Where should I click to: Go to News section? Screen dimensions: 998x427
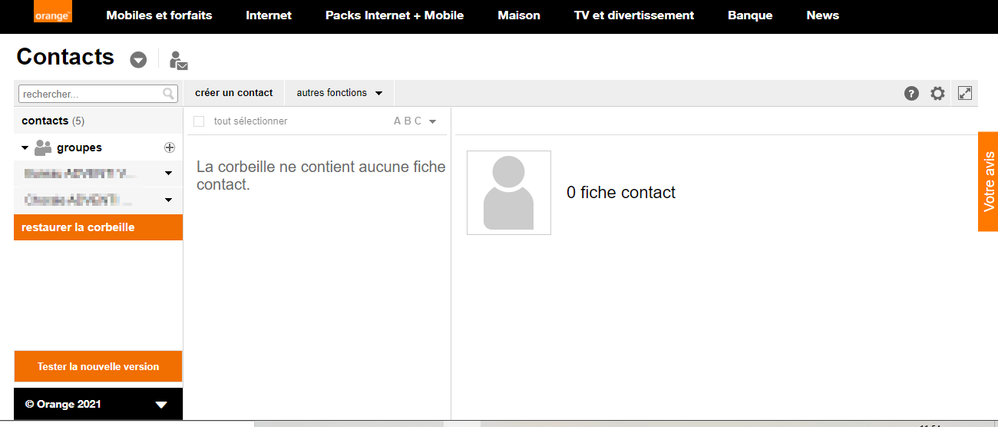pyautogui.click(x=822, y=15)
